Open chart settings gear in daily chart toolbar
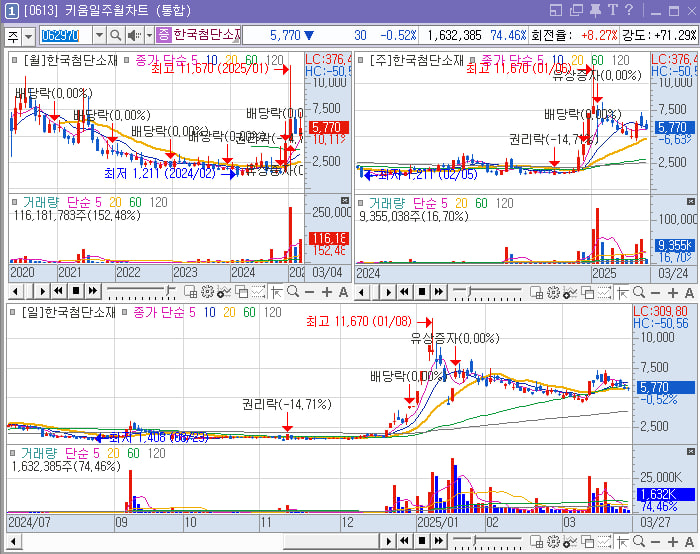Viewport: 700px width, 554px height. click(553, 542)
